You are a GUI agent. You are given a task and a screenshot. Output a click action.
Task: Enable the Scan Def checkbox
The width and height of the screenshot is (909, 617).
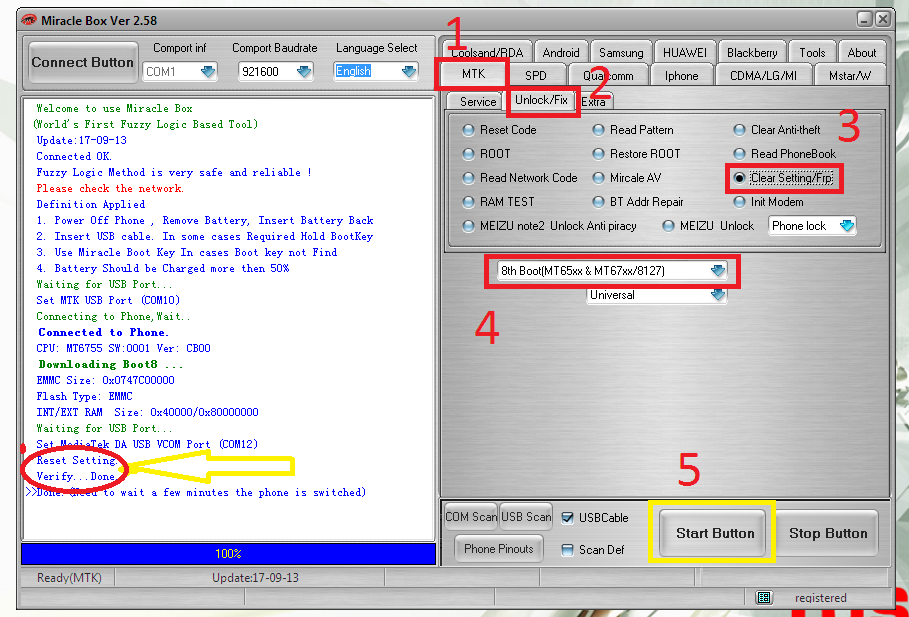592,550
